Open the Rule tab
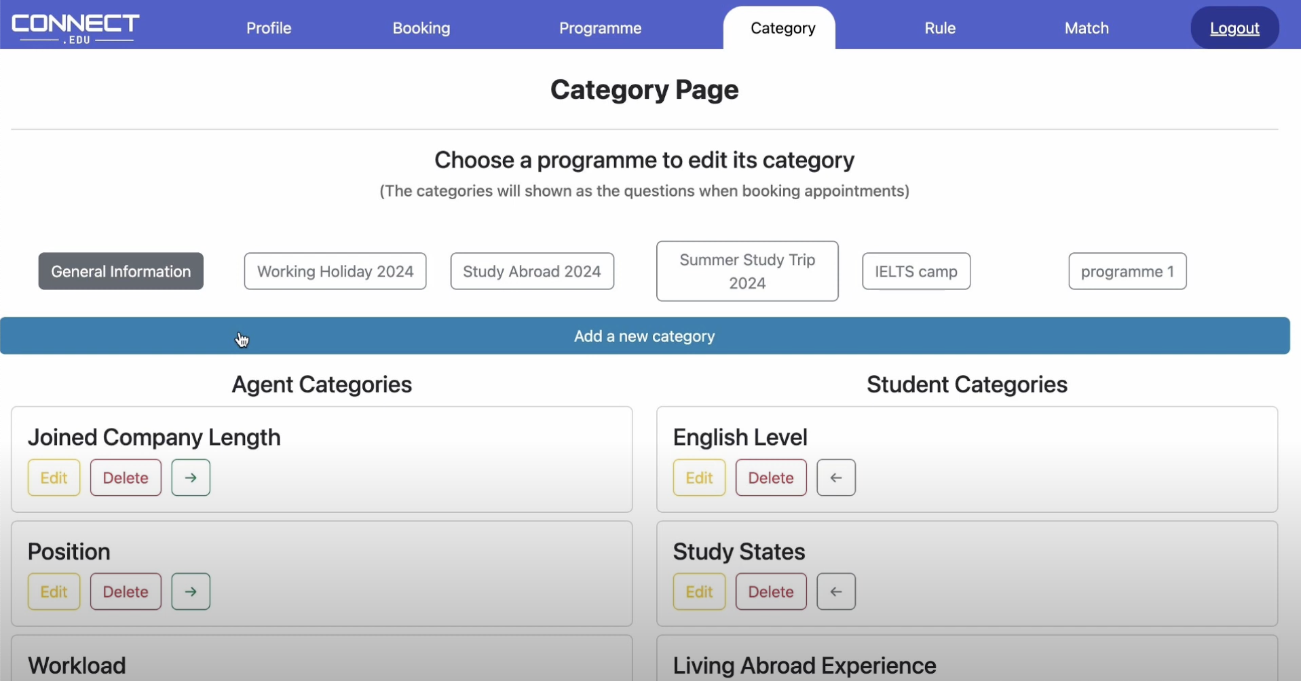1301x681 pixels. point(940,28)
